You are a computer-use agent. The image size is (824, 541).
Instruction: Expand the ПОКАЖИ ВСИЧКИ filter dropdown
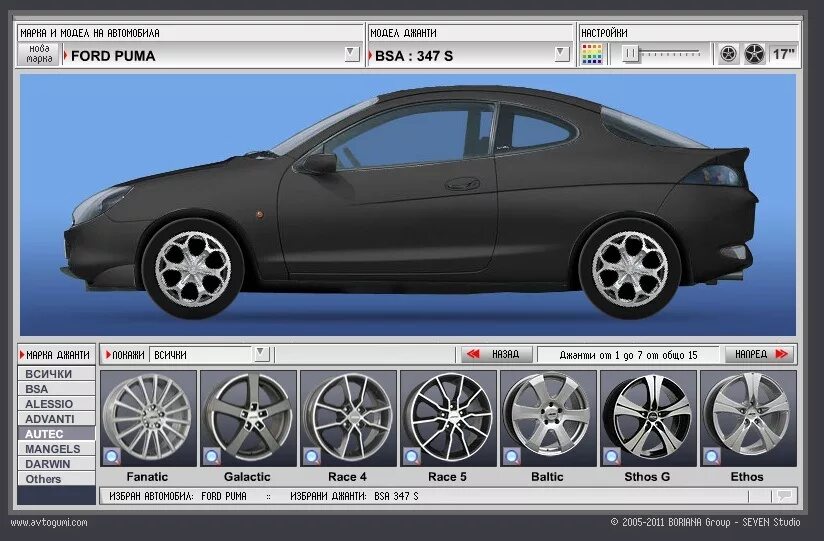pyautogui.click(x=261, y=354)
